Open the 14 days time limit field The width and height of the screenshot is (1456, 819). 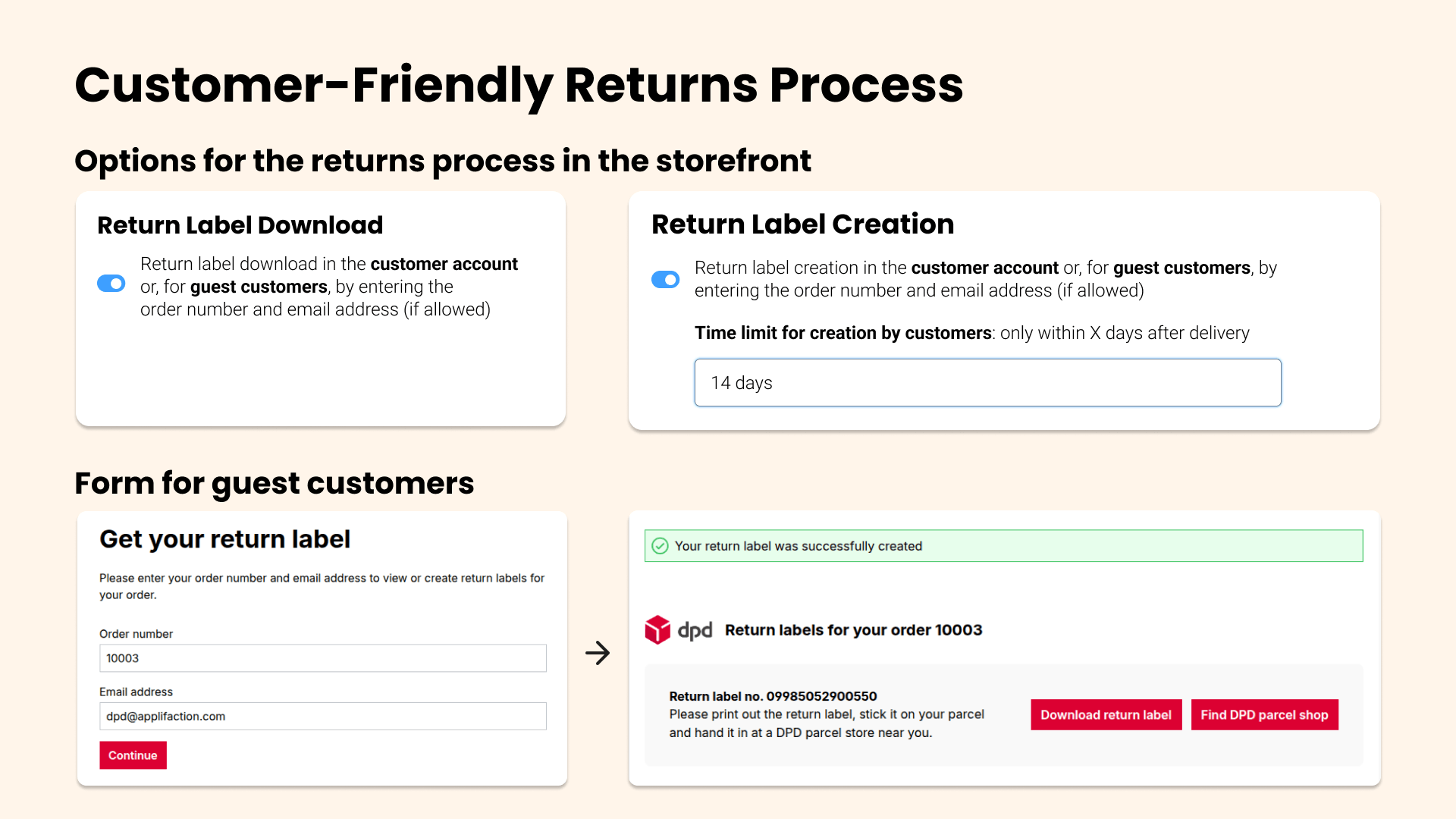click(x=987, y=383)
